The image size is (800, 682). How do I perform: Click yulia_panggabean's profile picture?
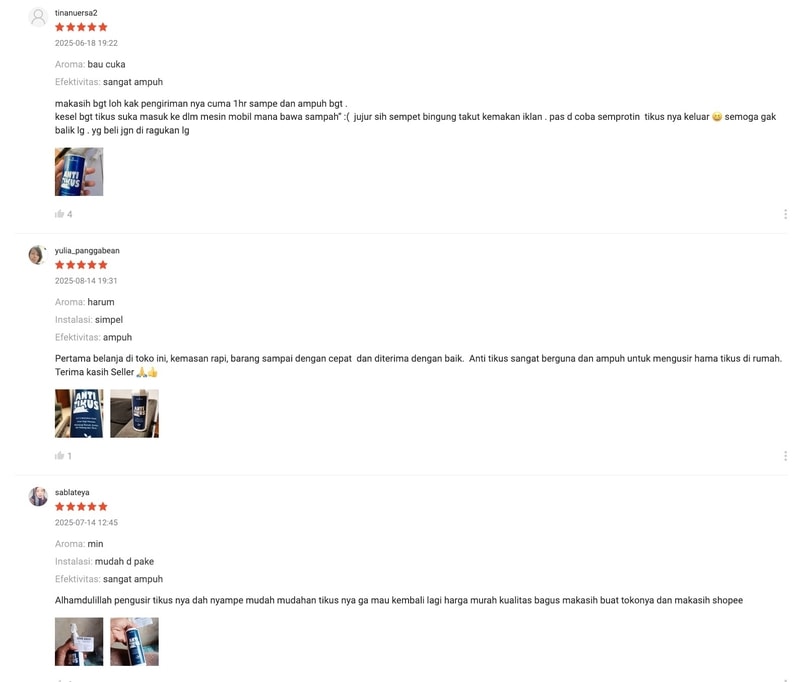tap(38, 255)
